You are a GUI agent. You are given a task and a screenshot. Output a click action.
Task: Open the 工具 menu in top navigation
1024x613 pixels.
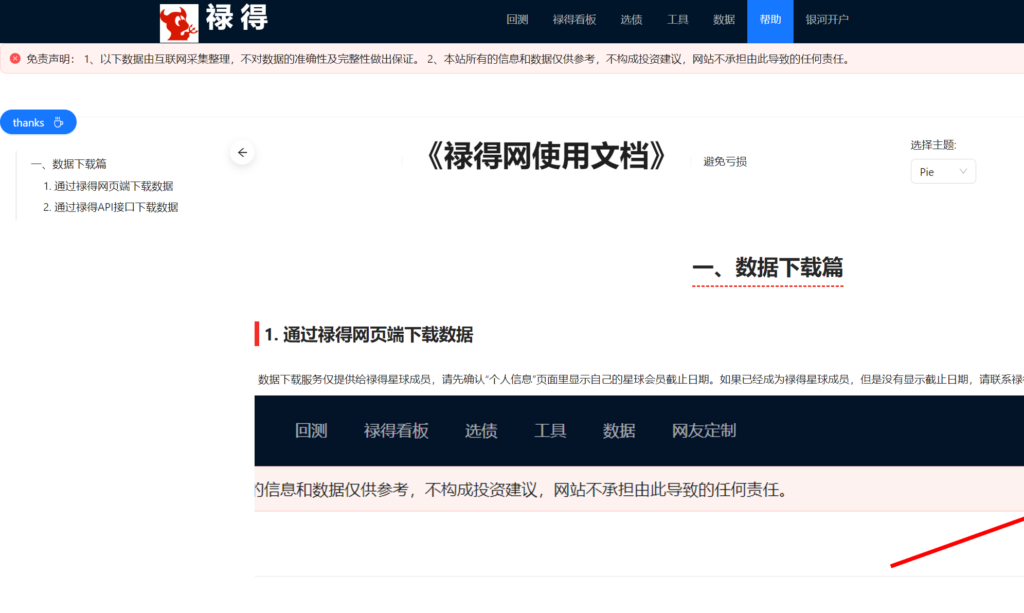point(677,20)
